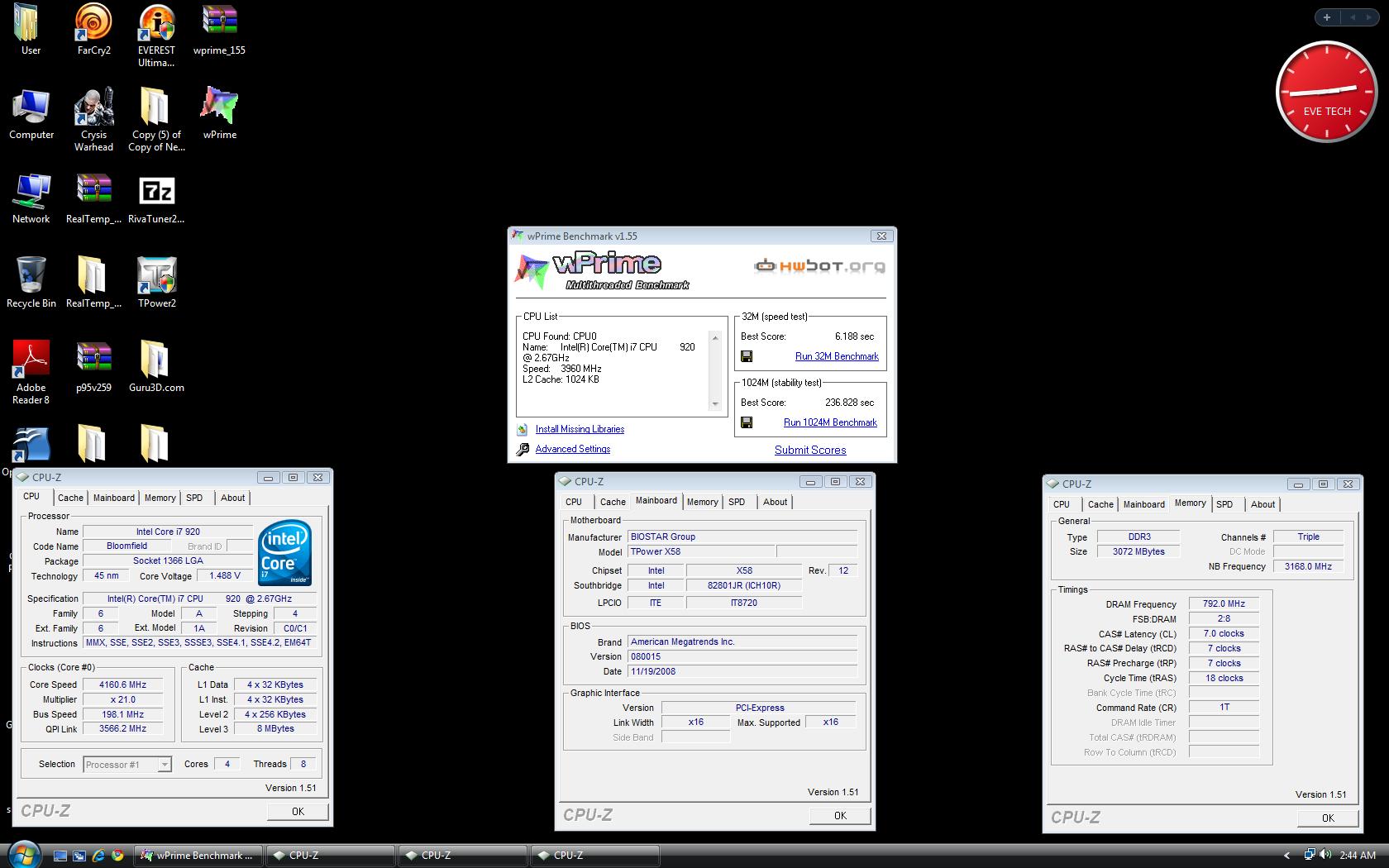The height and width of the screenshot is (868, 1389).
Task: Click the hwbot.org logo in wPrime
Action: [819, 266]
